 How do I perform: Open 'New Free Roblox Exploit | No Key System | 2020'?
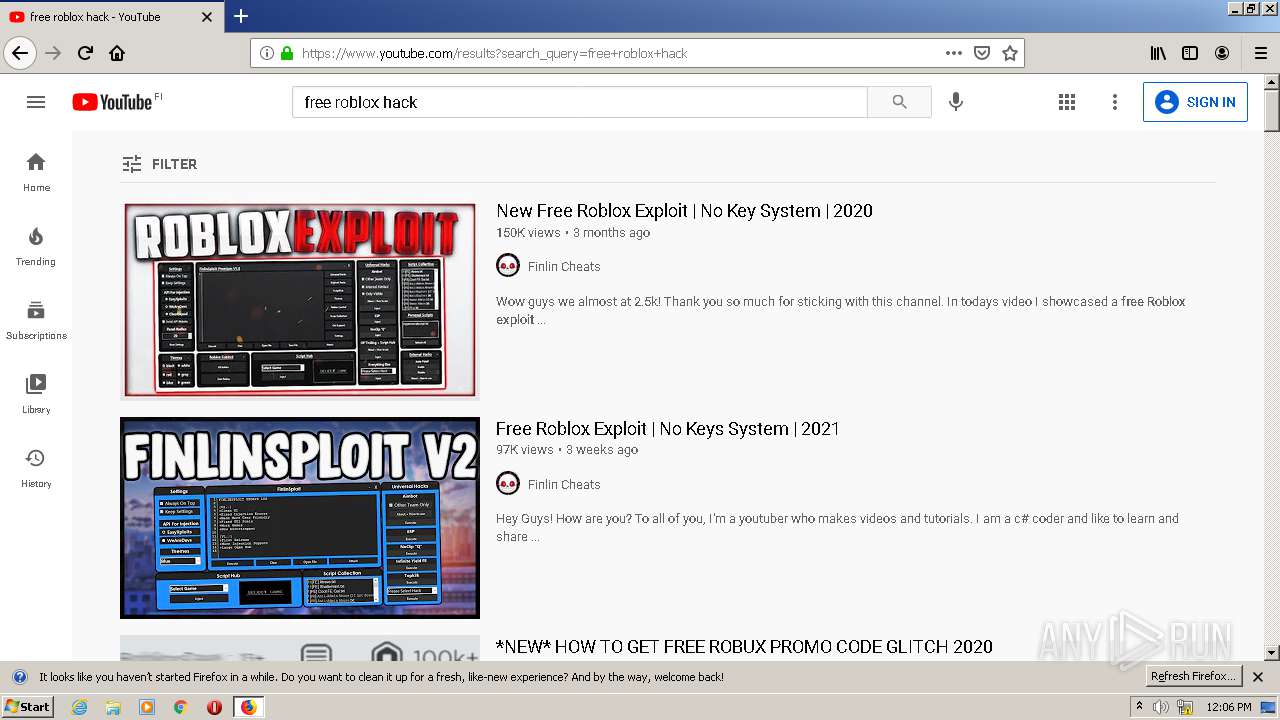click(x=684, y=211)
